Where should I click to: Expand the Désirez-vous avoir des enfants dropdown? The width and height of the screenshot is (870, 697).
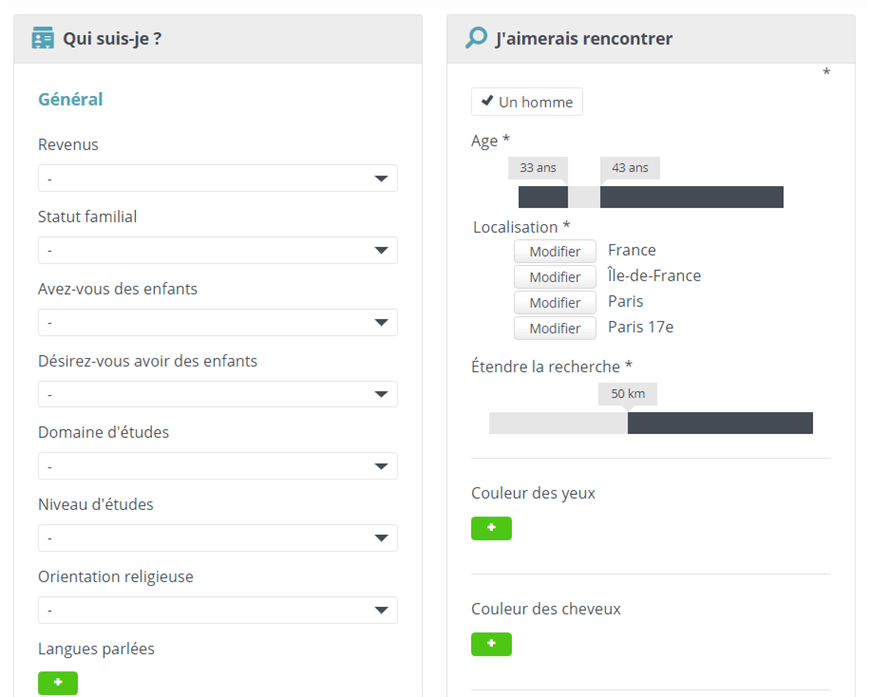click(218, 394)
